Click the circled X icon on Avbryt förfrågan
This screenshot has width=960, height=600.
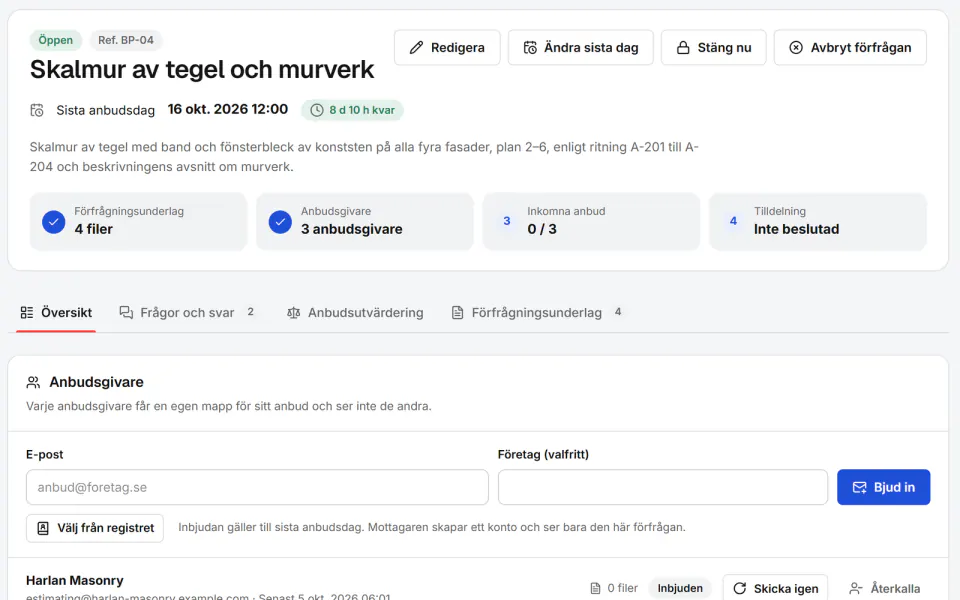(796, 48)
